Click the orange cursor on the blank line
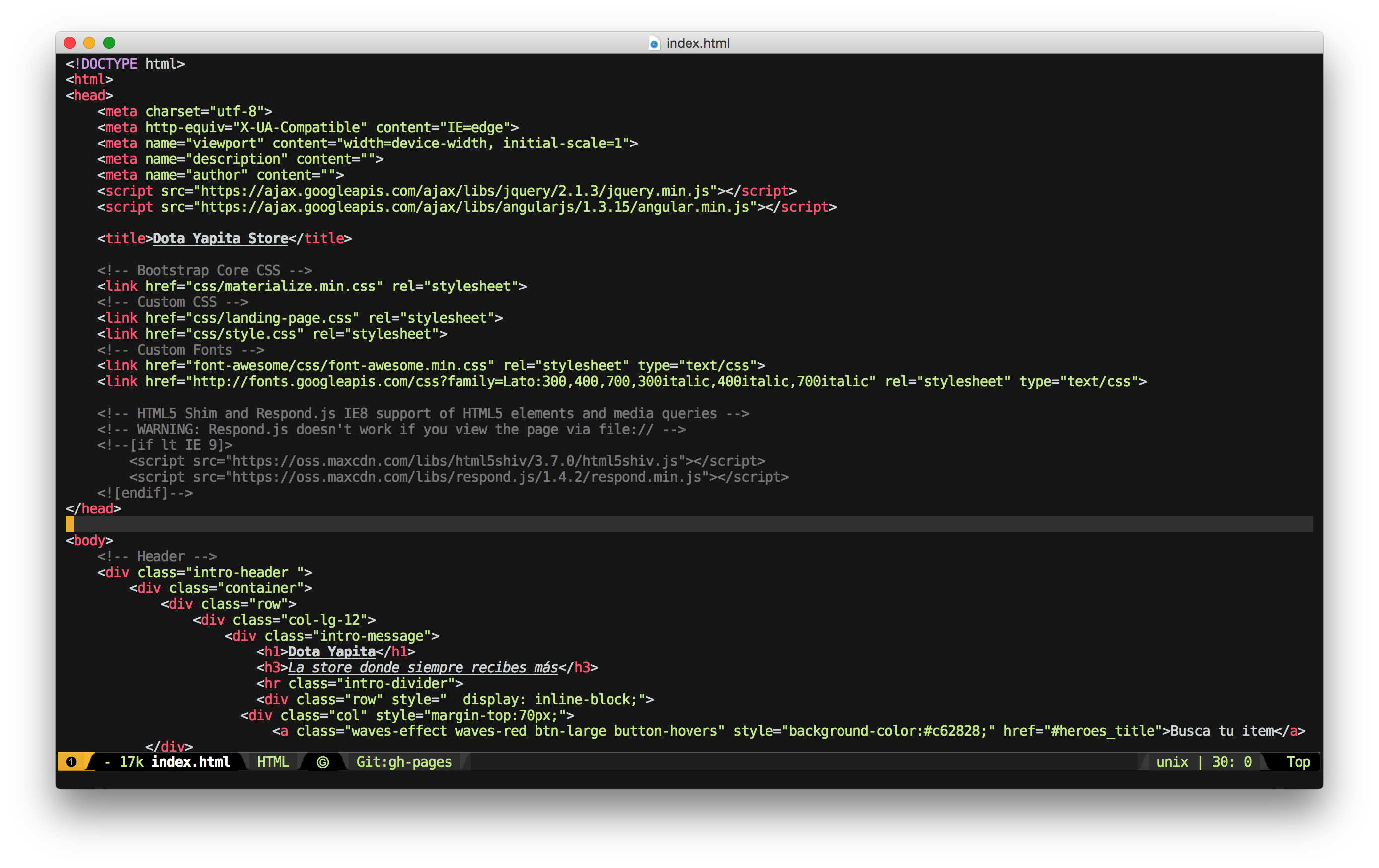Viewport: 1379px width, 868px height. [69, 524]
